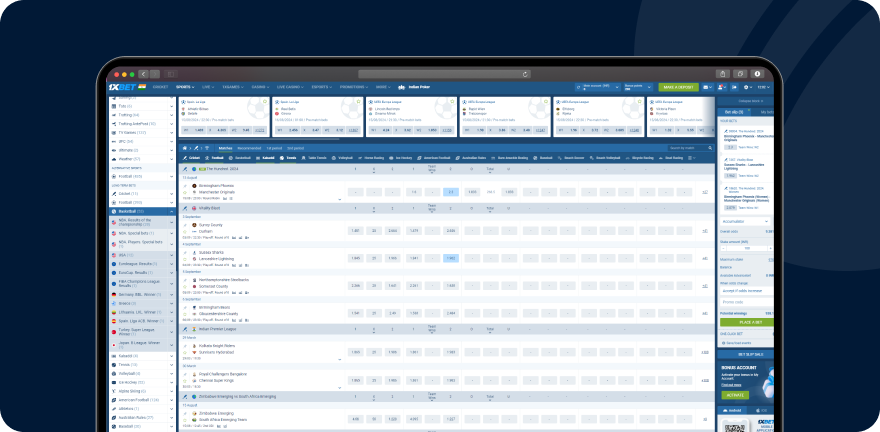Open the PROMOTIONS navigation menu
Image resolution: width=880 pixels, height=432 pixels.
tap(354, 87)
